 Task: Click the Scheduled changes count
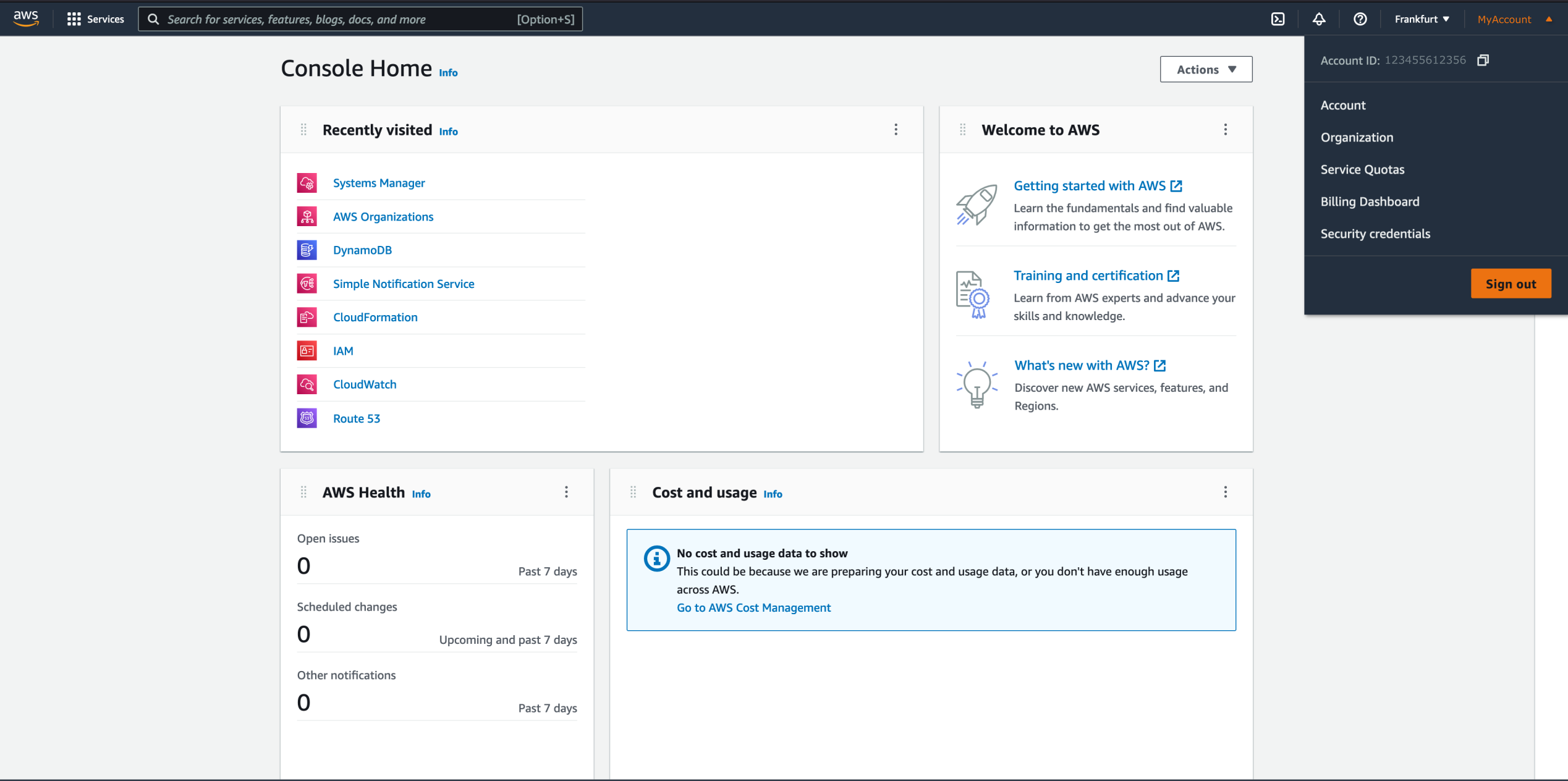[x=303, y=634]
